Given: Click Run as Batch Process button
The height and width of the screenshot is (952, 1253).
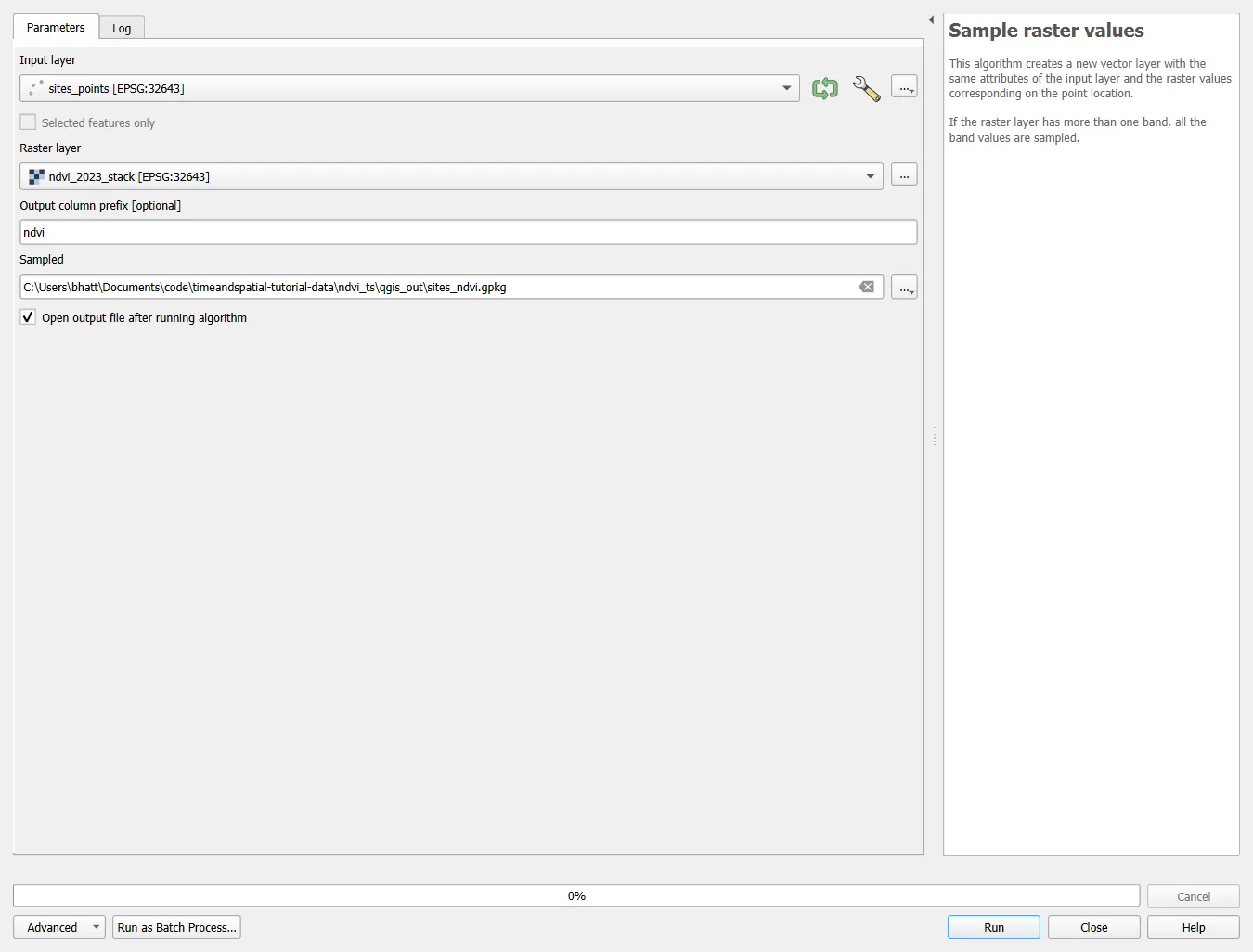Looking at the screenshot, I should pos(176,927).
